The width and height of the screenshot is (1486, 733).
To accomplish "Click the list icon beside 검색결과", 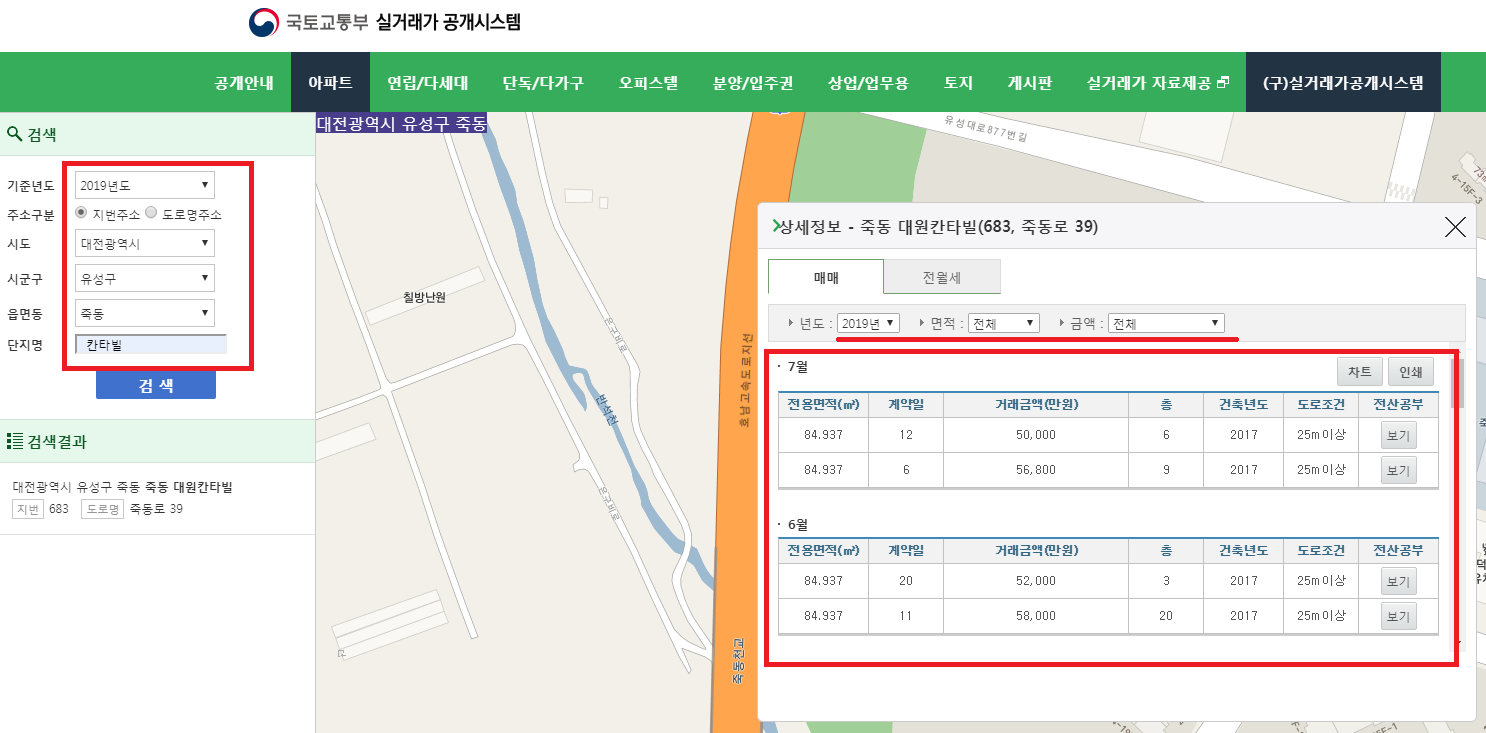I will (15, 441).
